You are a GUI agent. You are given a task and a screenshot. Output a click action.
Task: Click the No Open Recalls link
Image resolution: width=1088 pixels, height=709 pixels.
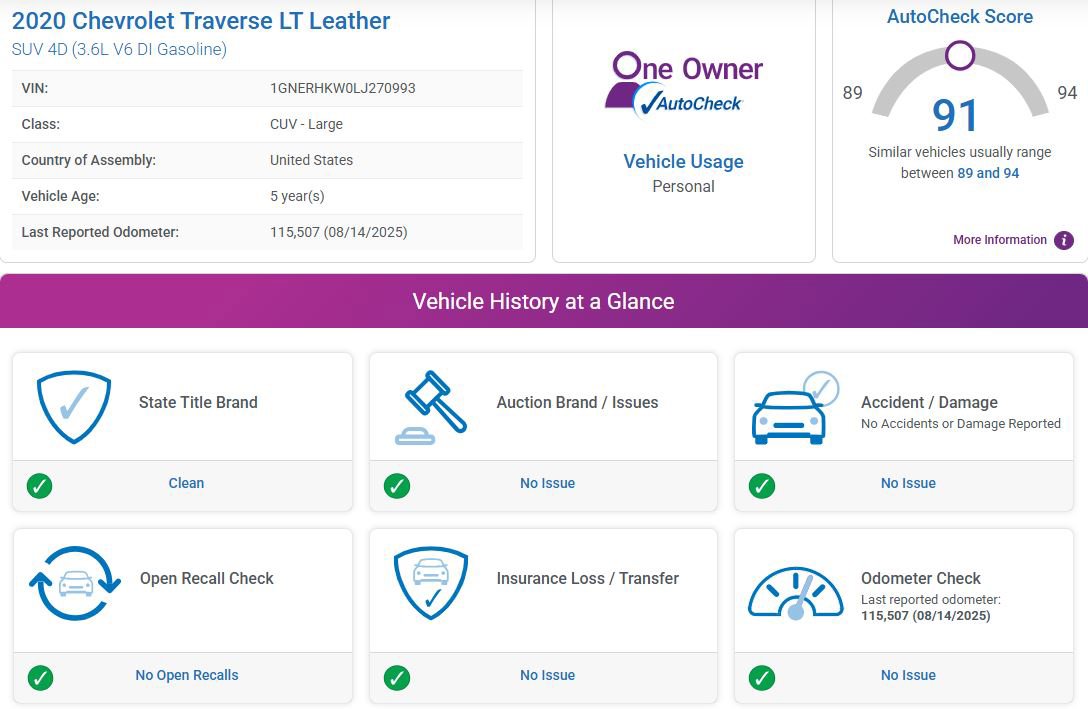187,675
